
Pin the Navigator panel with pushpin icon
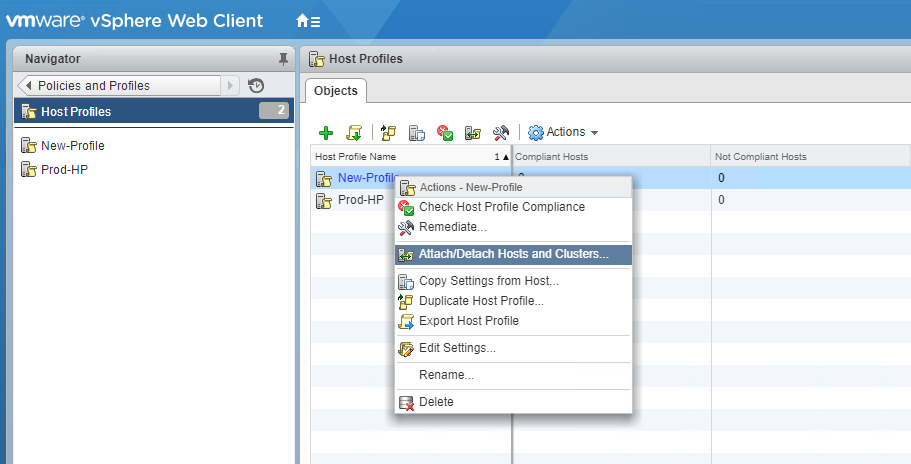(x=282, y=59)
